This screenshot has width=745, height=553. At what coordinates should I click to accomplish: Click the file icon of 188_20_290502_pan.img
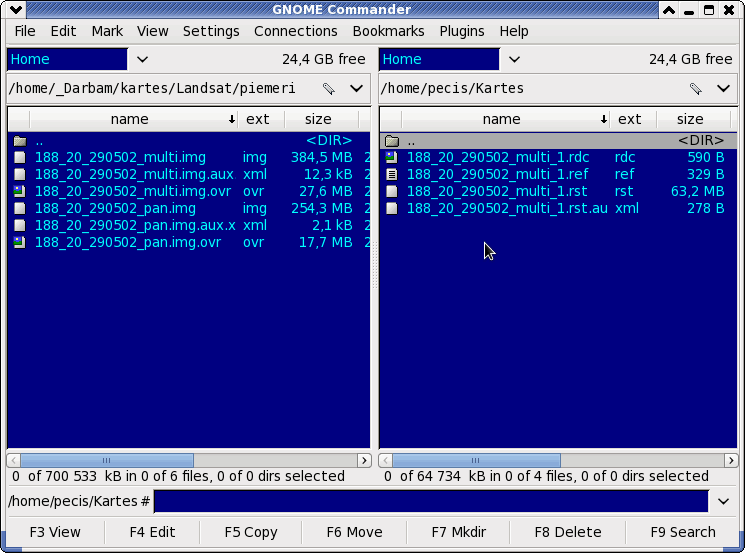pos(19,209)
